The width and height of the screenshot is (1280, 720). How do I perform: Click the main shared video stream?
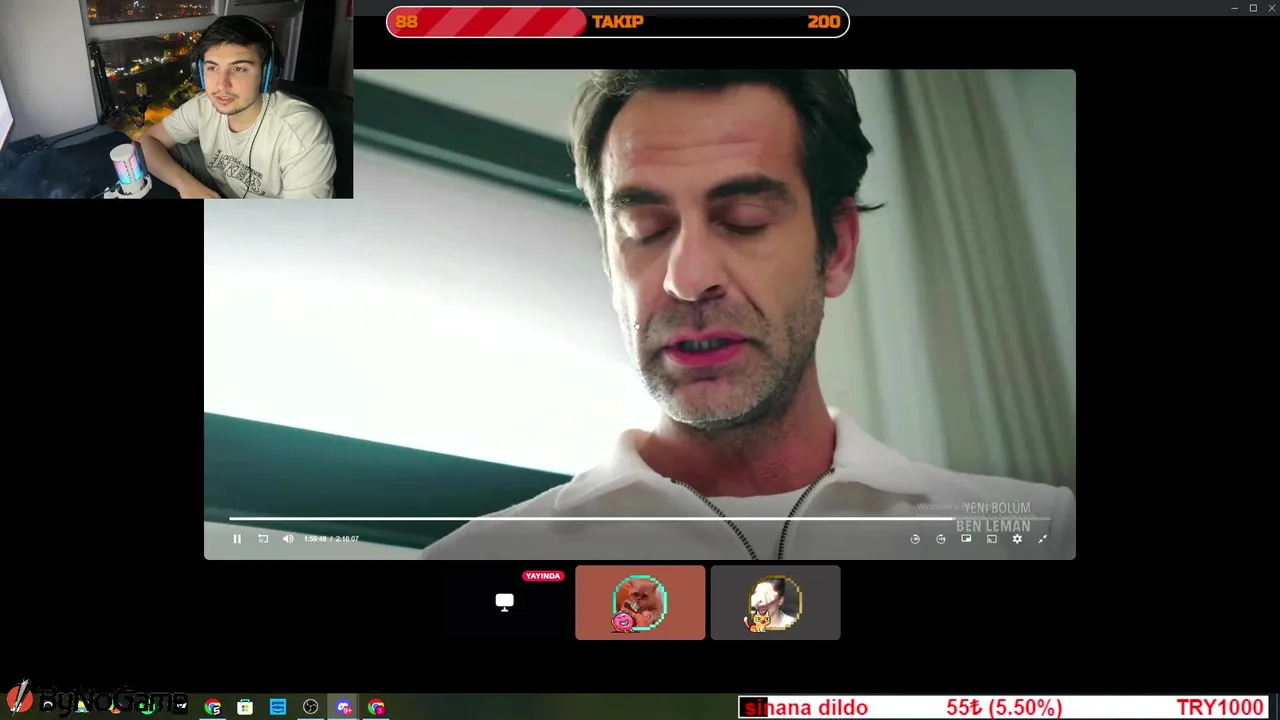pyautogui.click(x=640, y=314)
